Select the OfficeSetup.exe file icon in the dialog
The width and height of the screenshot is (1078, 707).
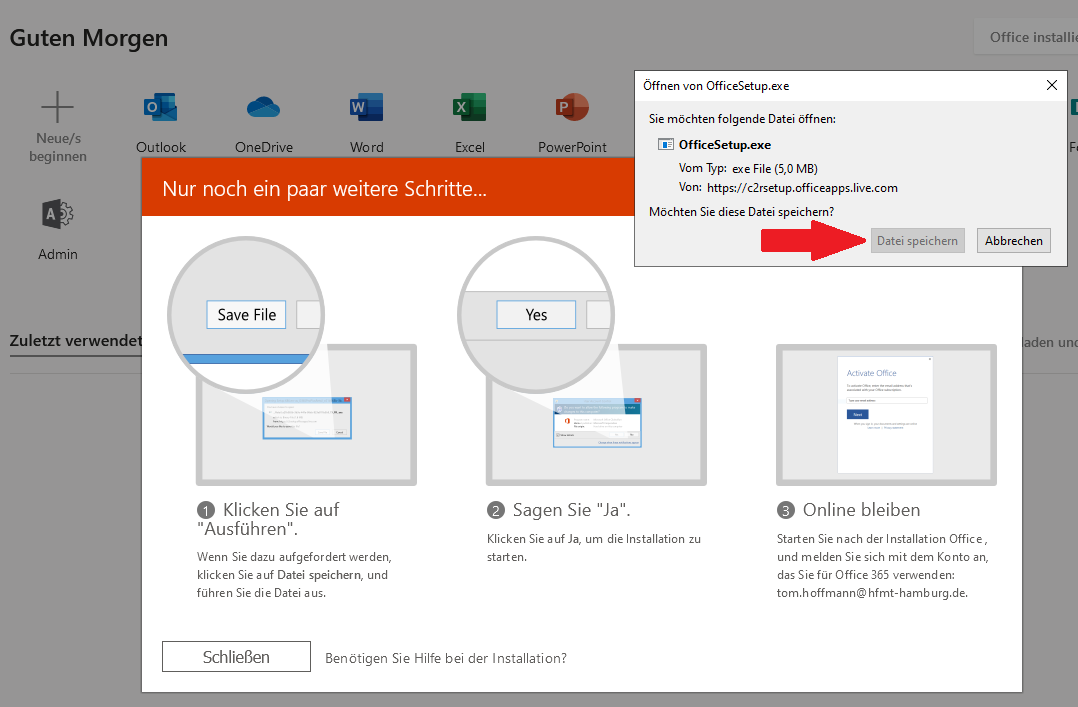point(666,144)
